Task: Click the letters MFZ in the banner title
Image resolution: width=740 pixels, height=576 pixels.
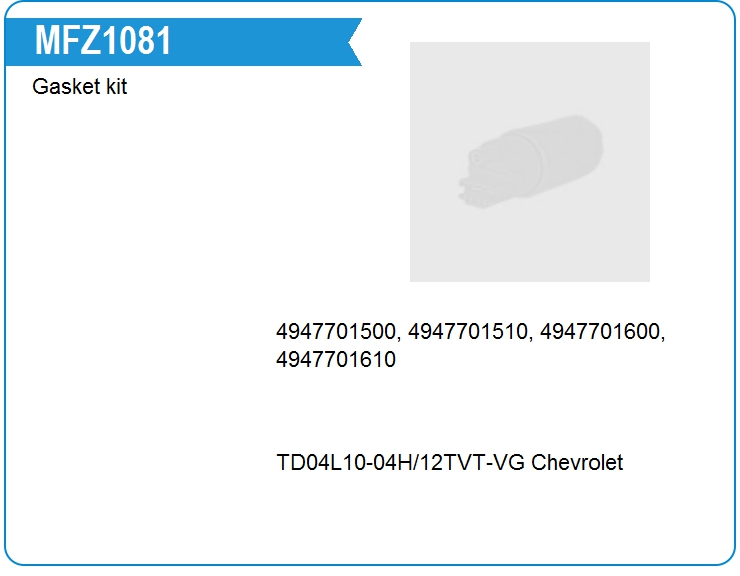Action: tap(68, 41)
